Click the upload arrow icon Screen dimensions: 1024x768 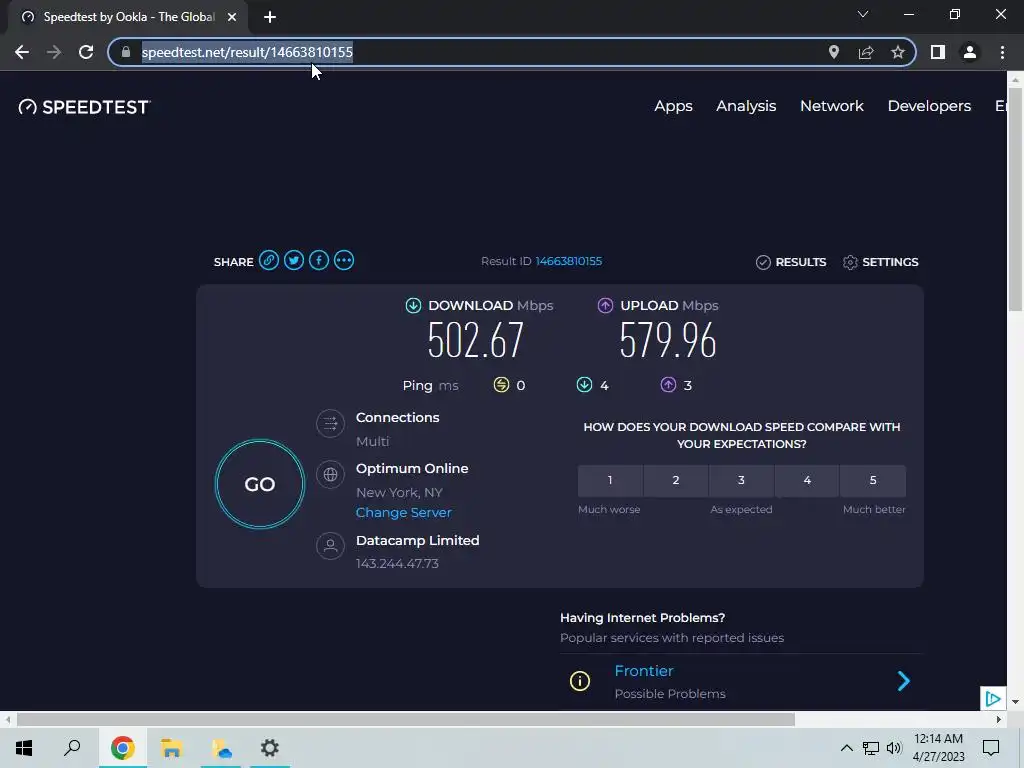coord(605,305)
